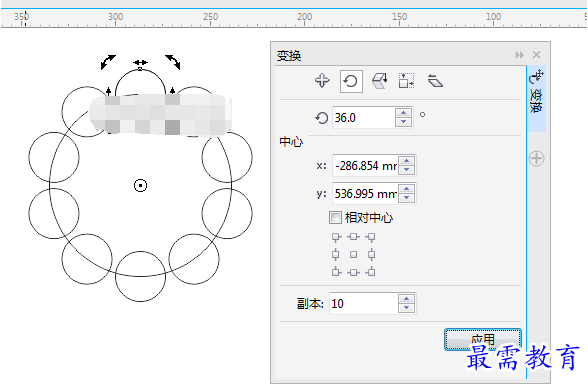Click the top-left rotation handle arrow
This screenshot has height=389, width=588.
108,62
